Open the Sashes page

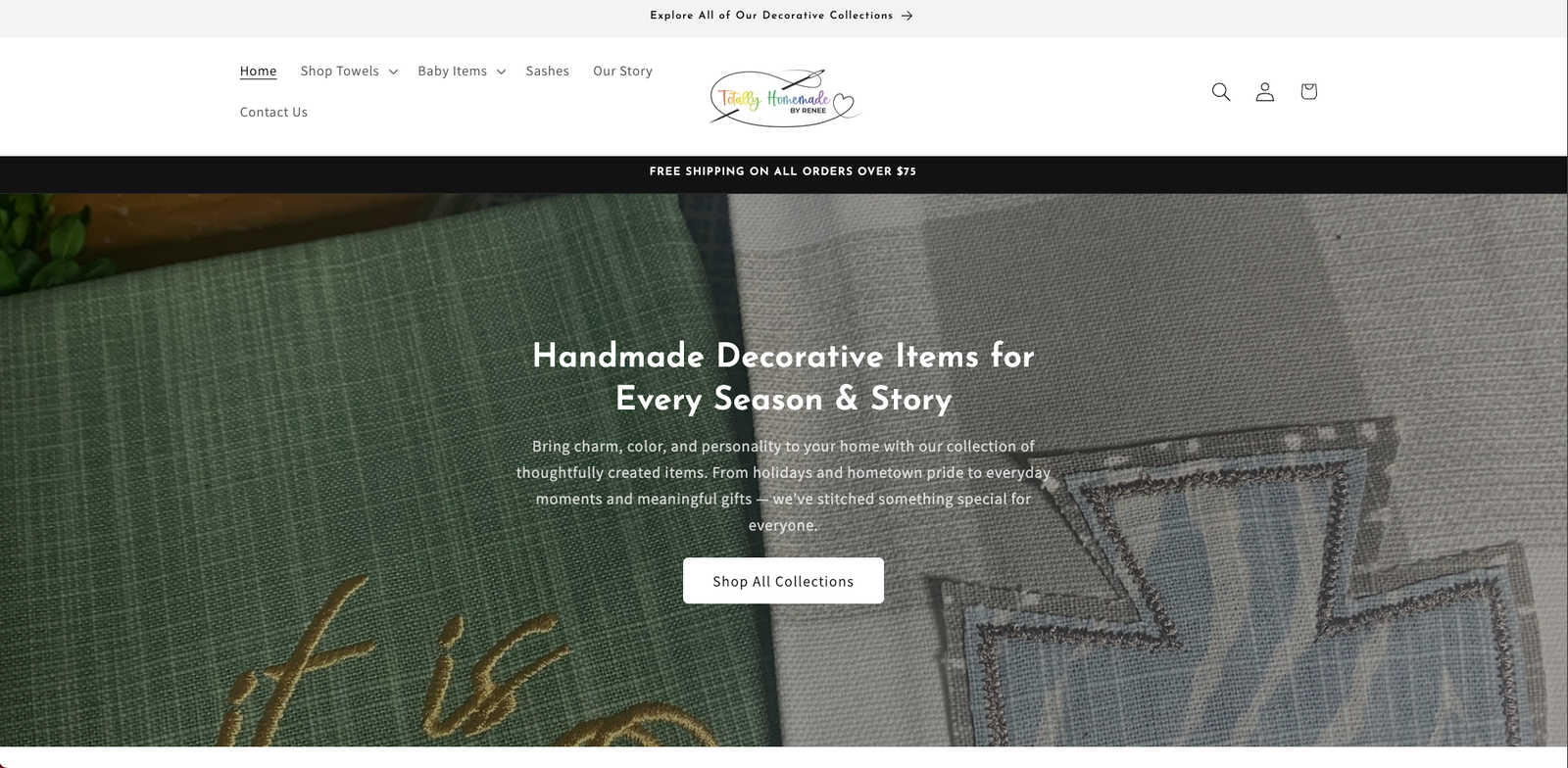point(547,71)
